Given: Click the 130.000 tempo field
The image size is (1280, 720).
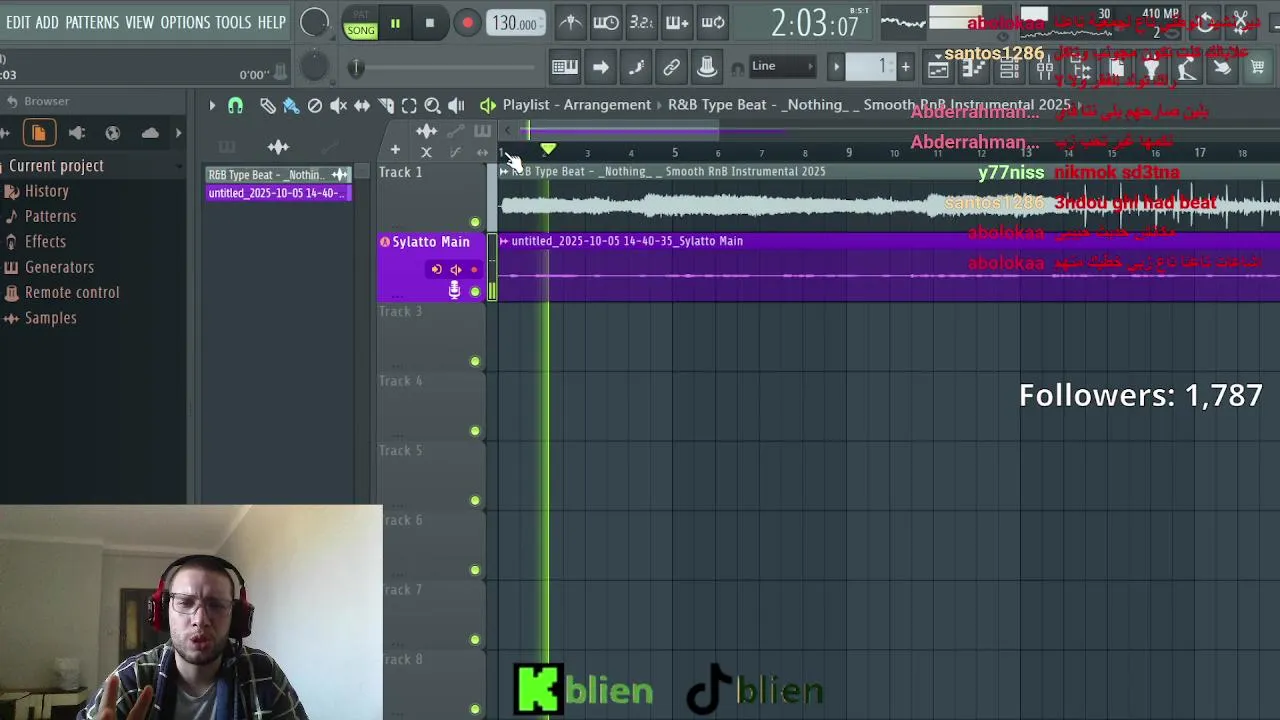Looking at the screenshot, I should pos(517,23).
